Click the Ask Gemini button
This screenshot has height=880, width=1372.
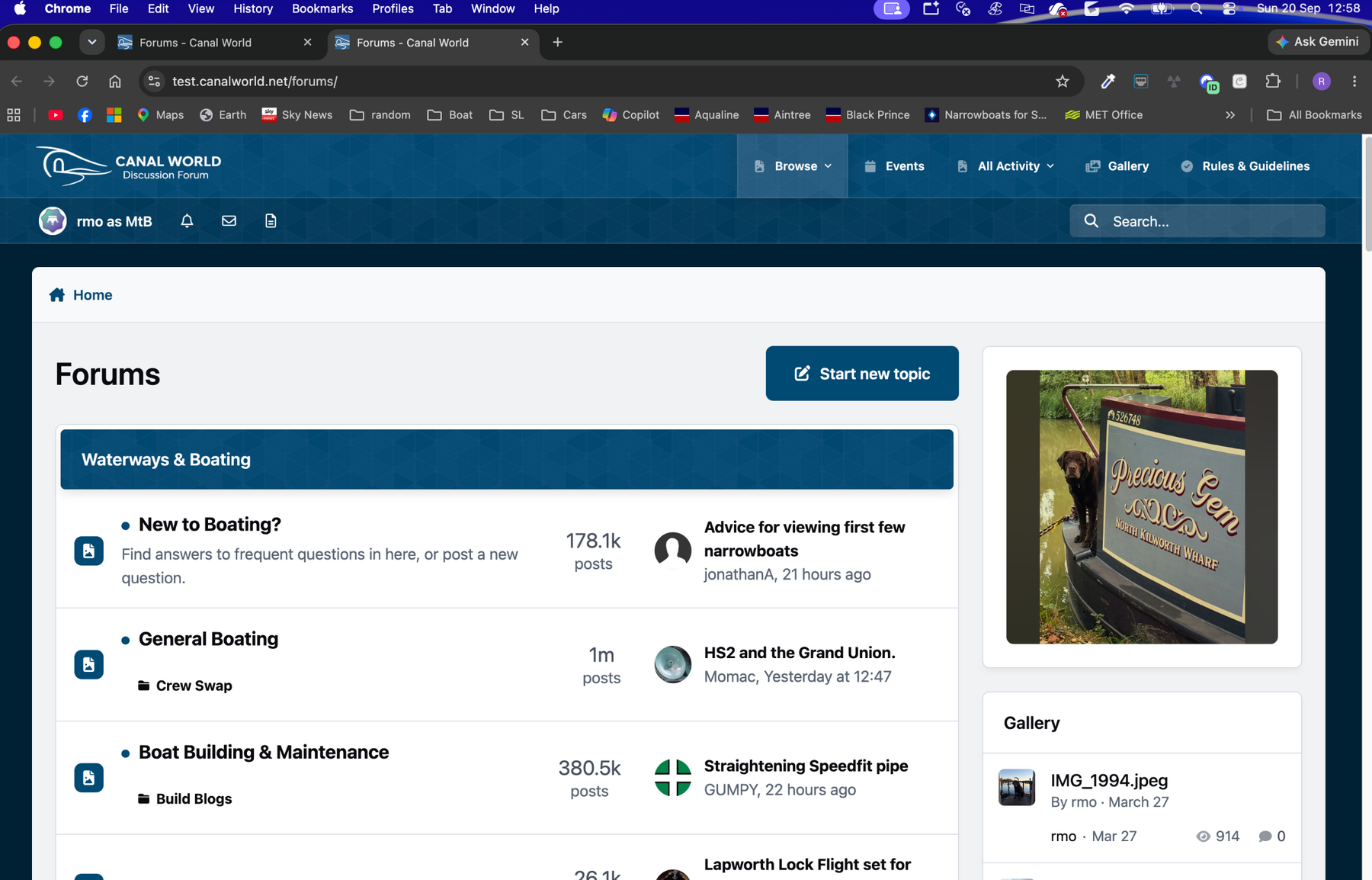pos(1317,42)
